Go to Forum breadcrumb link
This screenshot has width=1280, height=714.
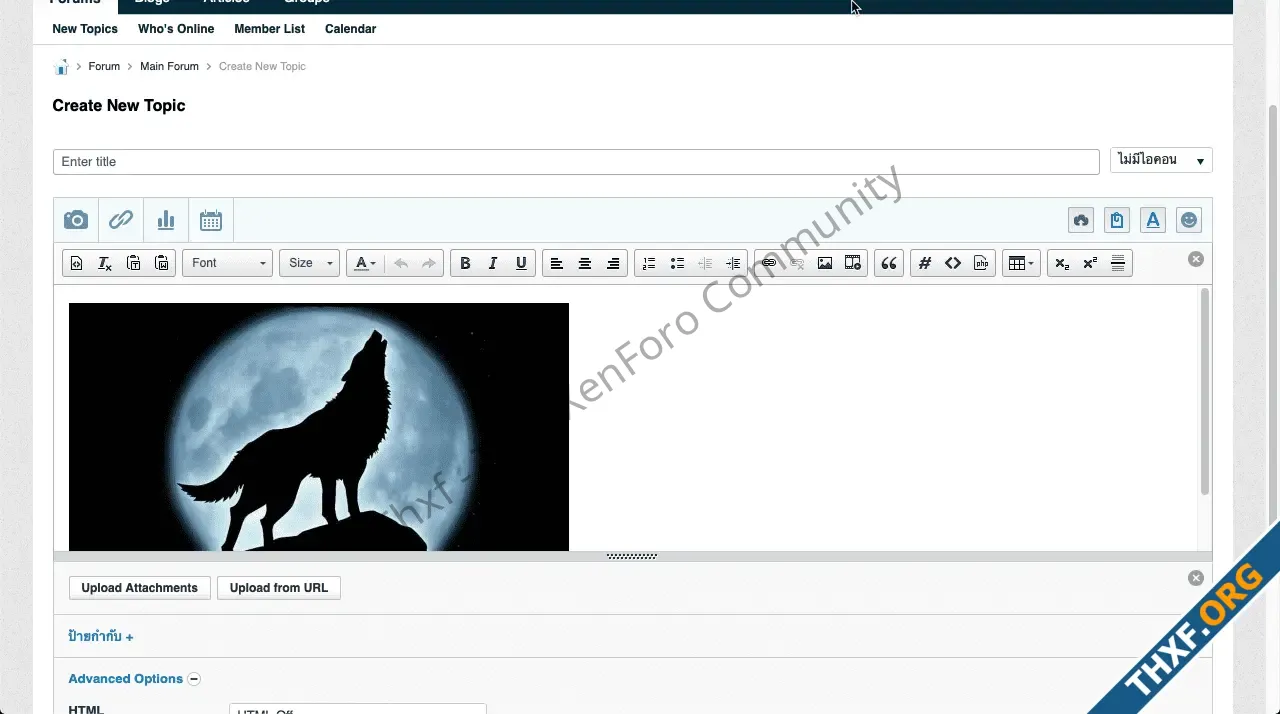tap(104, 66)
